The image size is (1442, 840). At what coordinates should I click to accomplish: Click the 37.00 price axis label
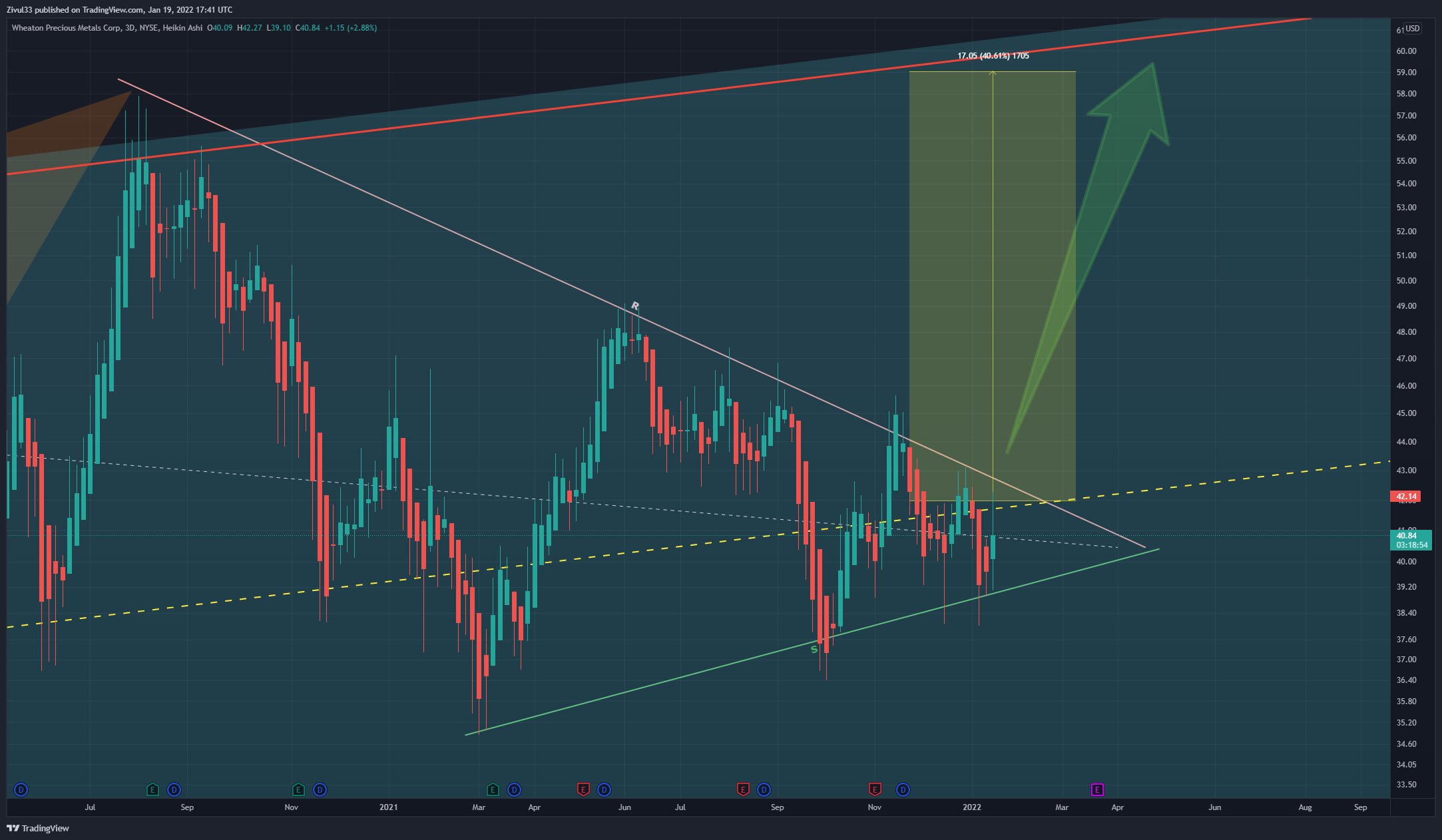click(1406, 660)
